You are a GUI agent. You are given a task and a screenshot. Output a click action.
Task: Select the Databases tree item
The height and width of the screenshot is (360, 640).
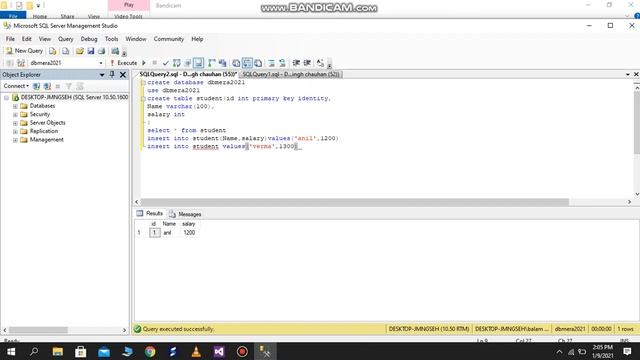point(42,106)
